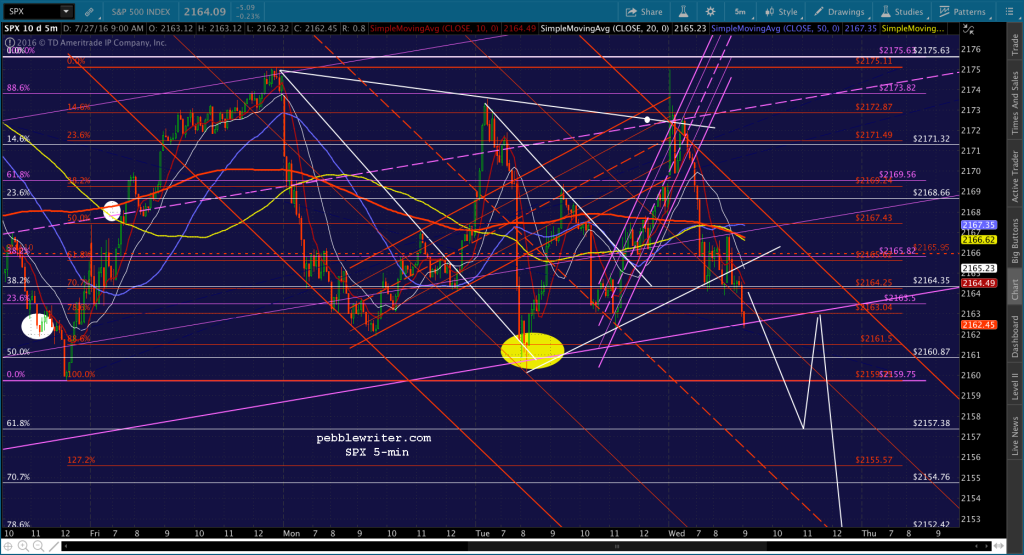1024x555 pixels.
Task: Click the S&P 500 INDEX description
Action: [140, 12]
